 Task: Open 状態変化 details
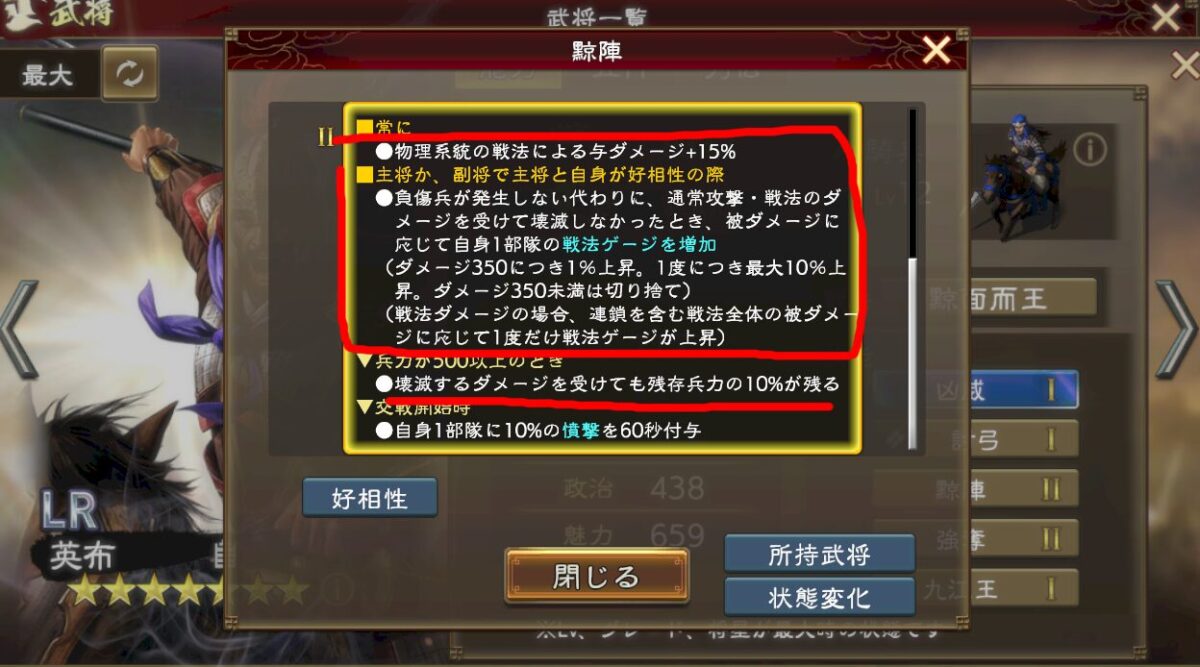[819, 597]
